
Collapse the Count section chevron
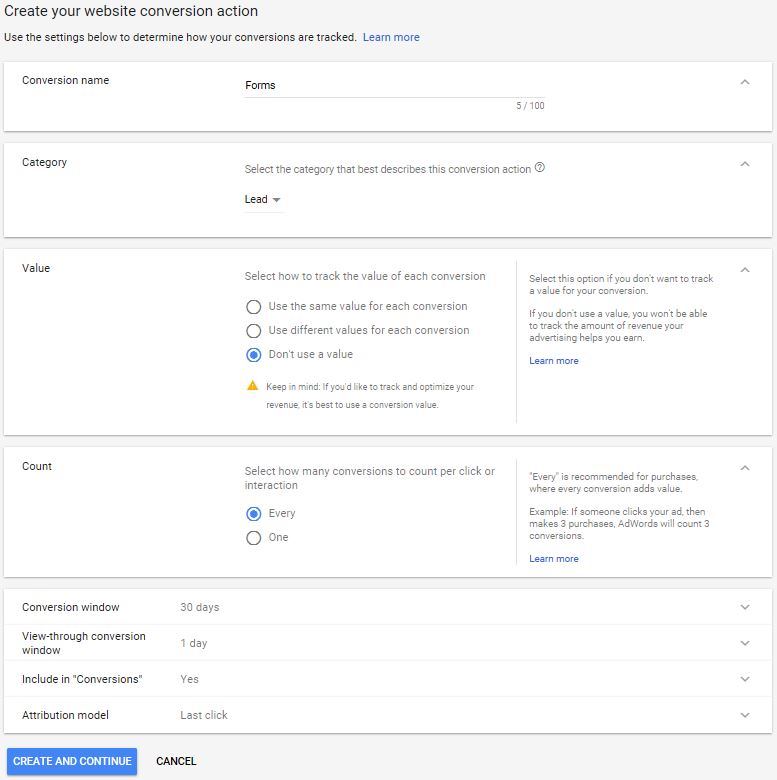pyautogui.click(x=745, y=468)
